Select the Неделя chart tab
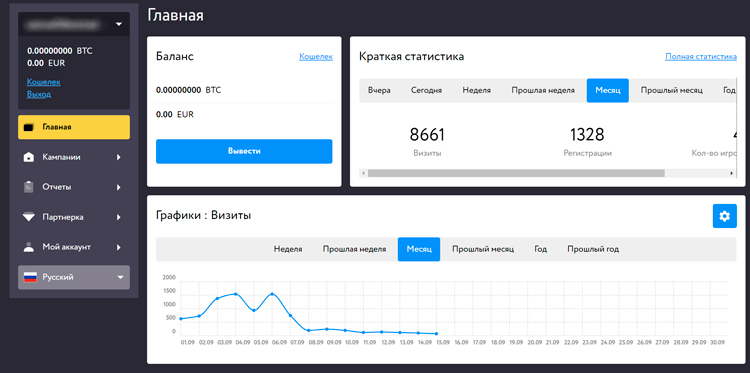Screen dimensions: 750x373 pos(288,249)
